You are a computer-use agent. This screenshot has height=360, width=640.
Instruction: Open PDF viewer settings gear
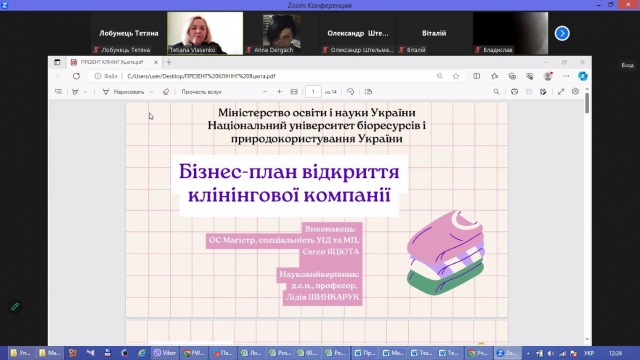pyautogui.click(x=575, y=91)
